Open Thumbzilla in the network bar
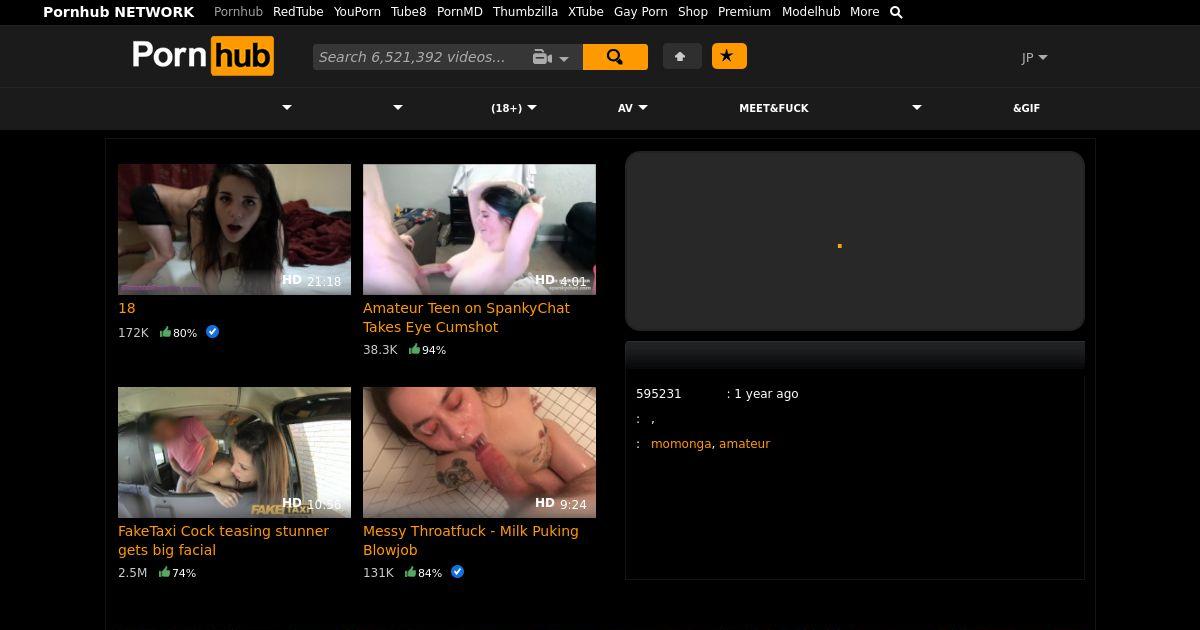The image size is (1200, 630). click(x=525, y=12)
